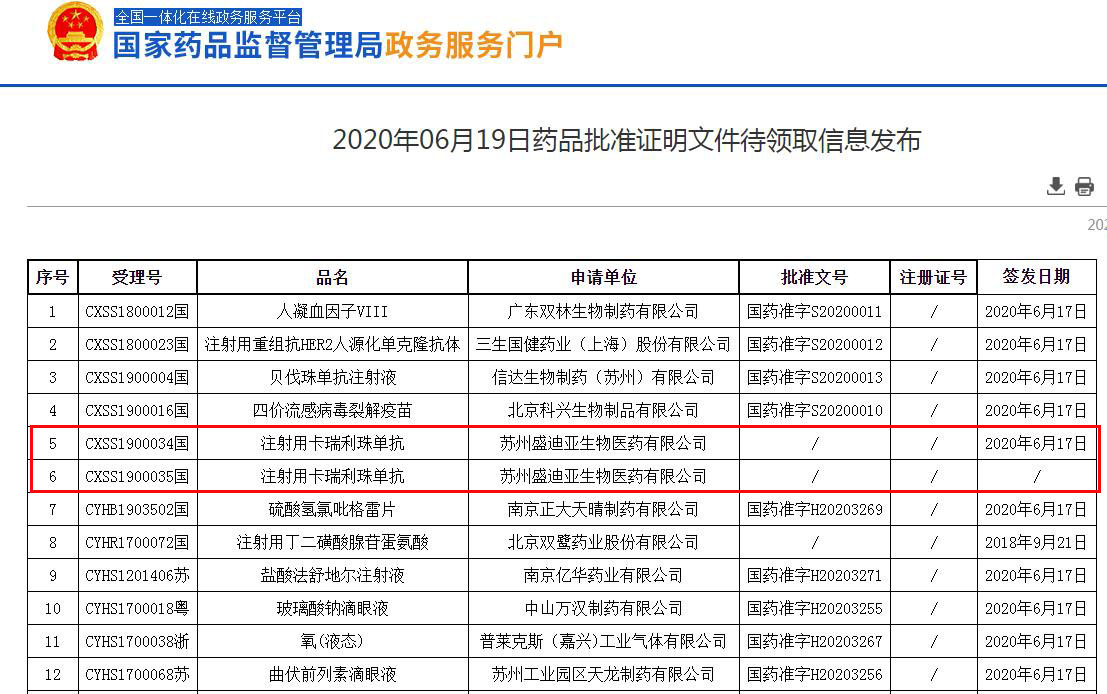Select cell 国药准字S20200013
This screenshot has height=694, width=1107.
[x=815, y=378]
